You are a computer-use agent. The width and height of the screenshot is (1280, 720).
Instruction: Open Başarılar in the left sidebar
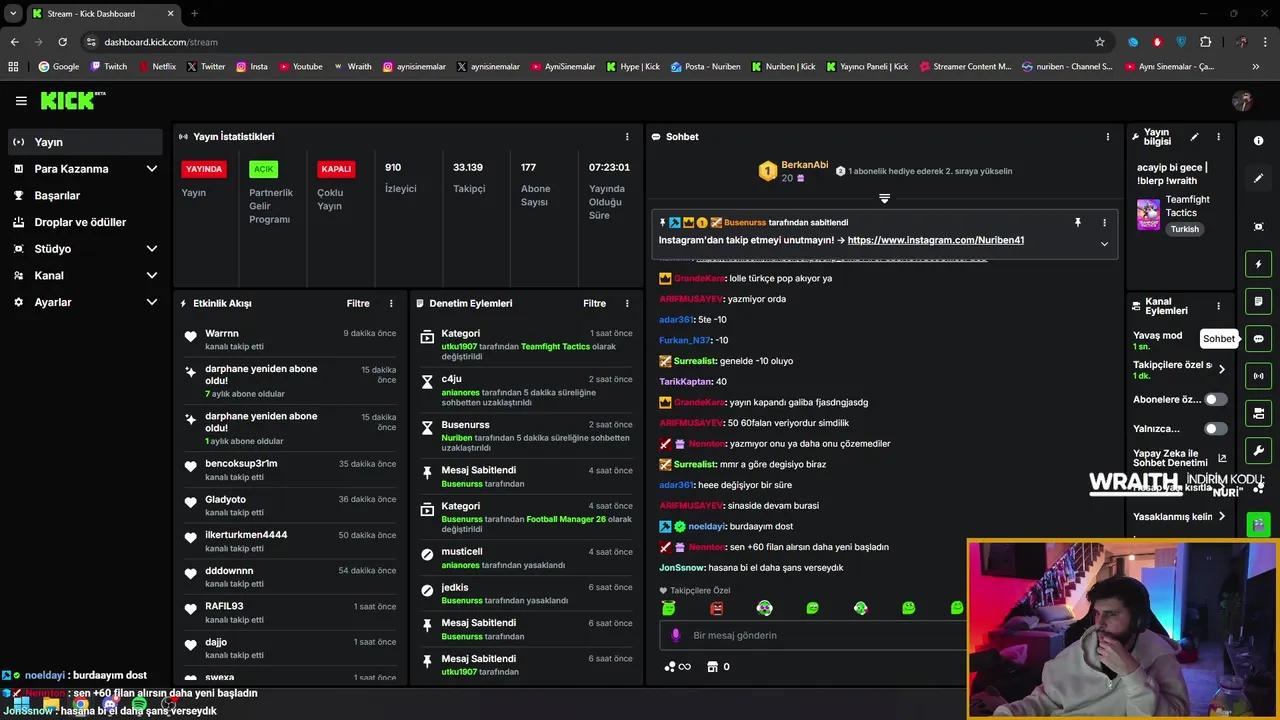click(x=57, y=196)
